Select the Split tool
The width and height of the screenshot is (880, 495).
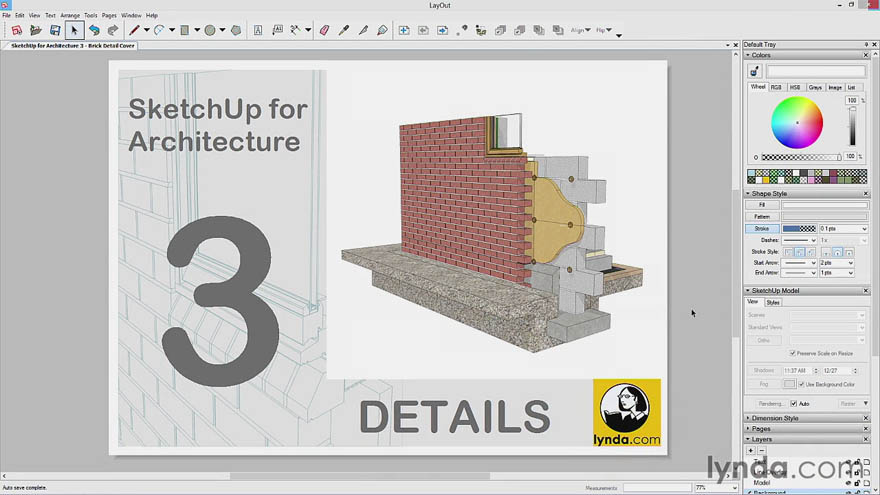(x=363, y=30)
